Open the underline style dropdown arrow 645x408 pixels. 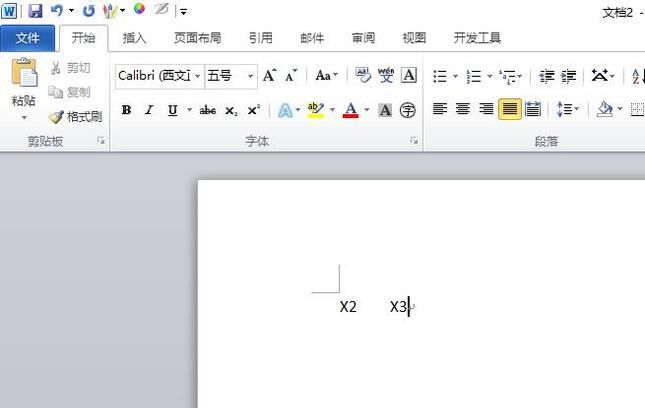[x=189, y=110]
